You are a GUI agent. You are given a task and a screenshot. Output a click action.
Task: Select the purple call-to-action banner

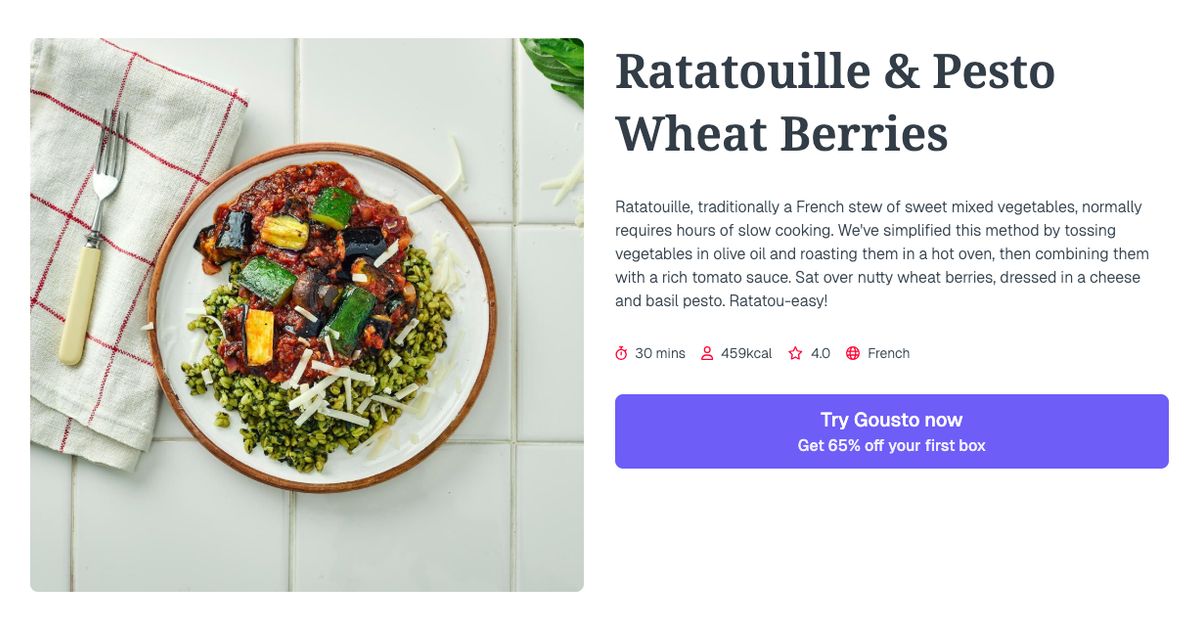point(892,431)
